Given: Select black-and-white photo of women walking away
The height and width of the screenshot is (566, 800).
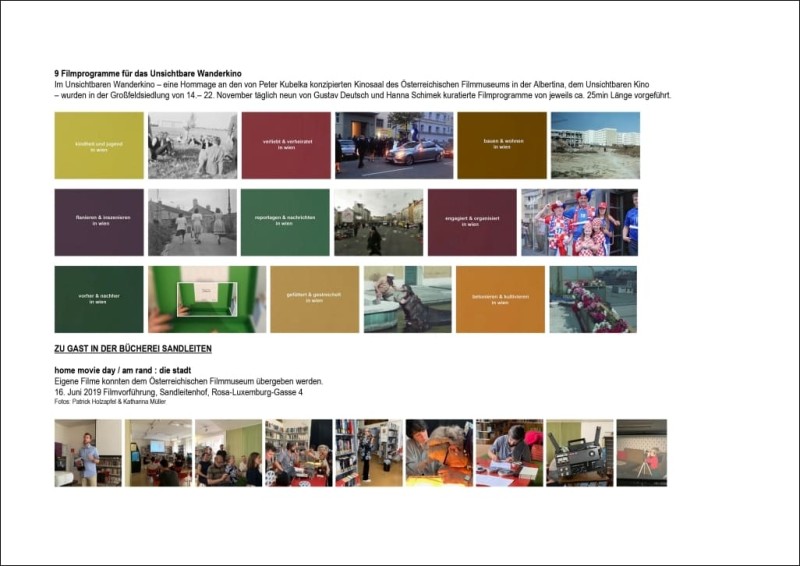Looking at the screenshot, I should pos(192,223).
